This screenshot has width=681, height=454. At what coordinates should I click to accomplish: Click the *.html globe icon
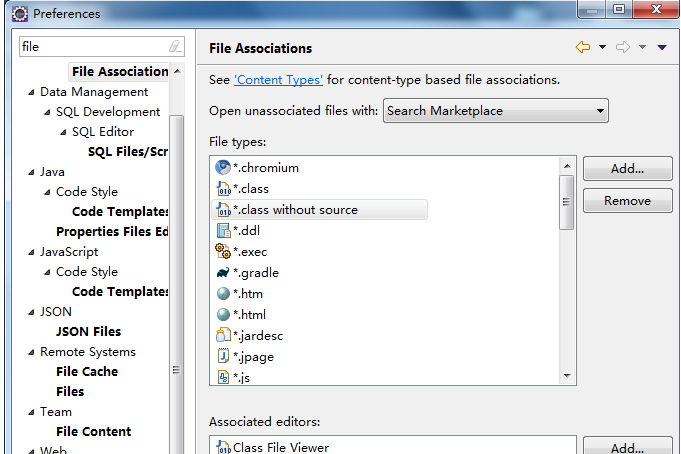click(x=223, y=315)
